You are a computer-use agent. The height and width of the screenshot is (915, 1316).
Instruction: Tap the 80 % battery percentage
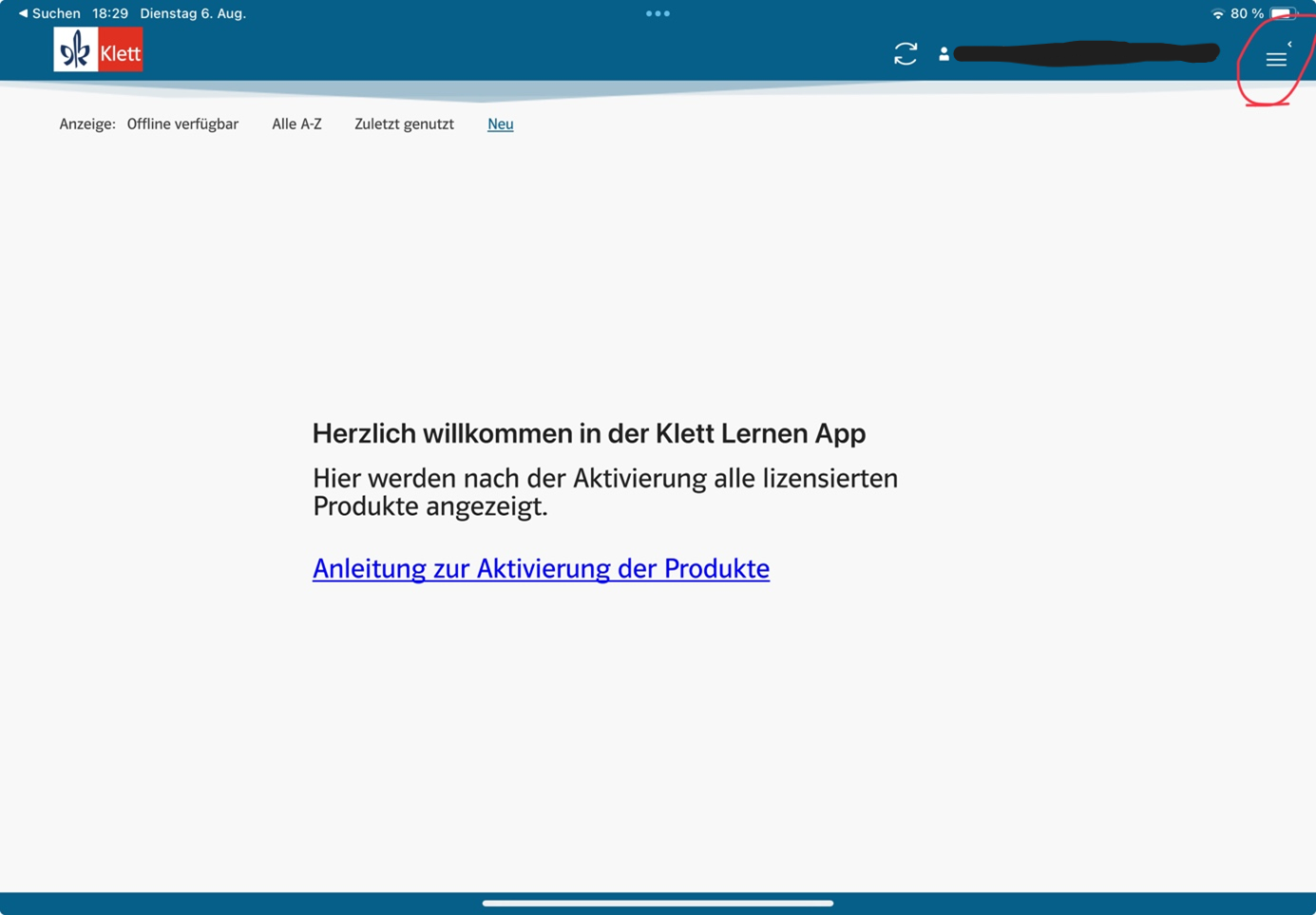(x=1247, y=13)
